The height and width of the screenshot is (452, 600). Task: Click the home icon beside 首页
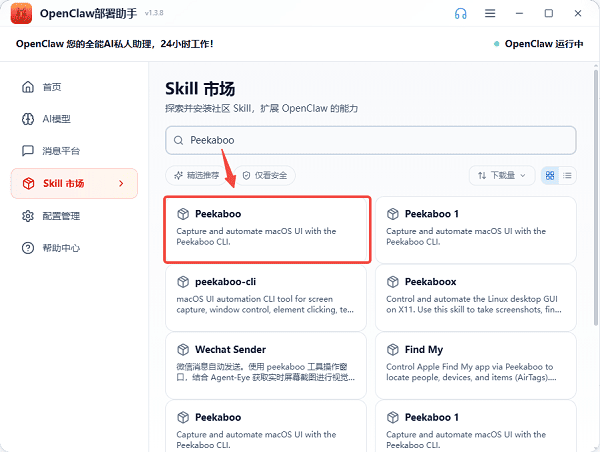click(28, 87)
